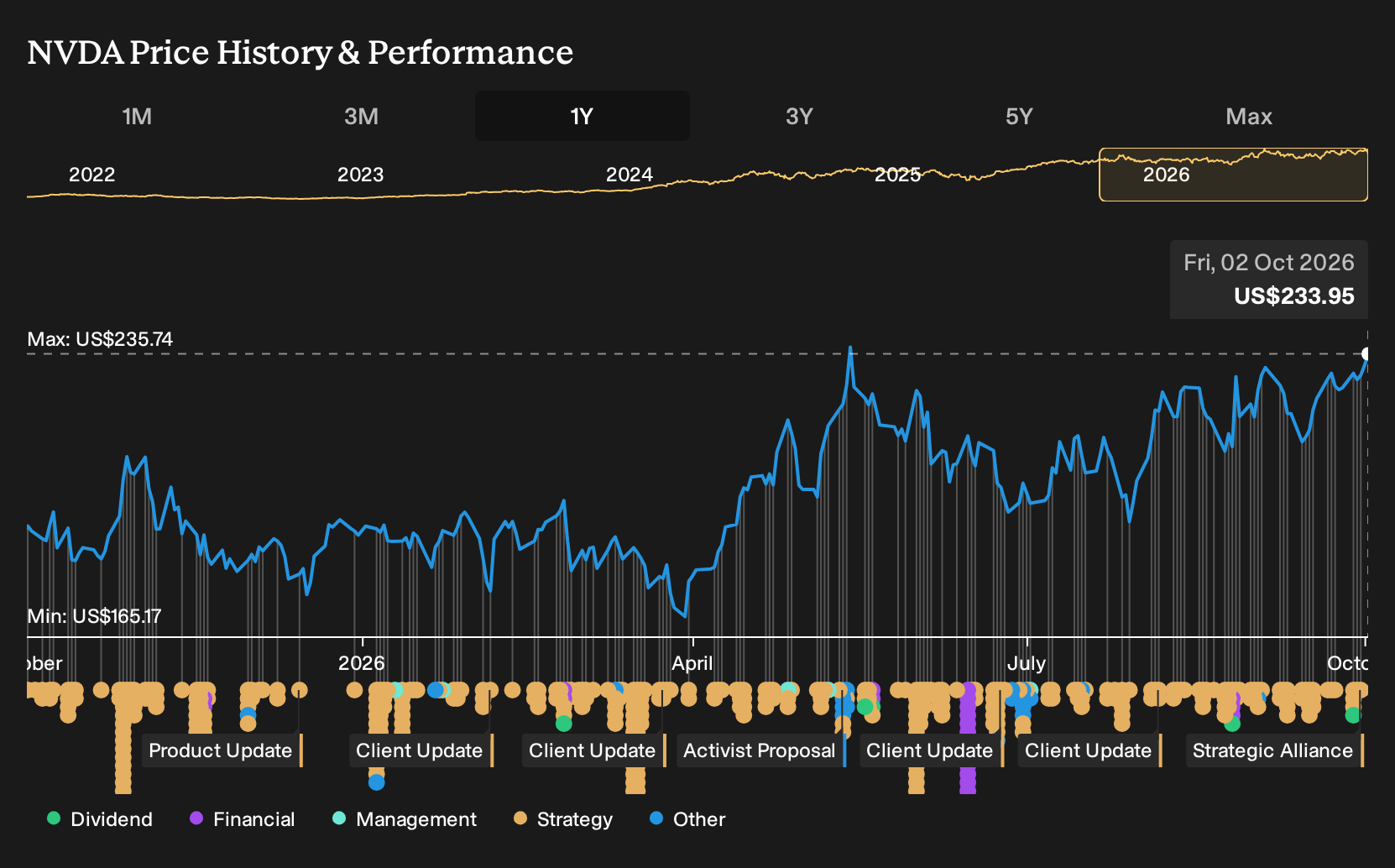The image size is (1395, 868).
Task: Click the "Fri, 02 Oct 2026" date text
Action: 1269,263
